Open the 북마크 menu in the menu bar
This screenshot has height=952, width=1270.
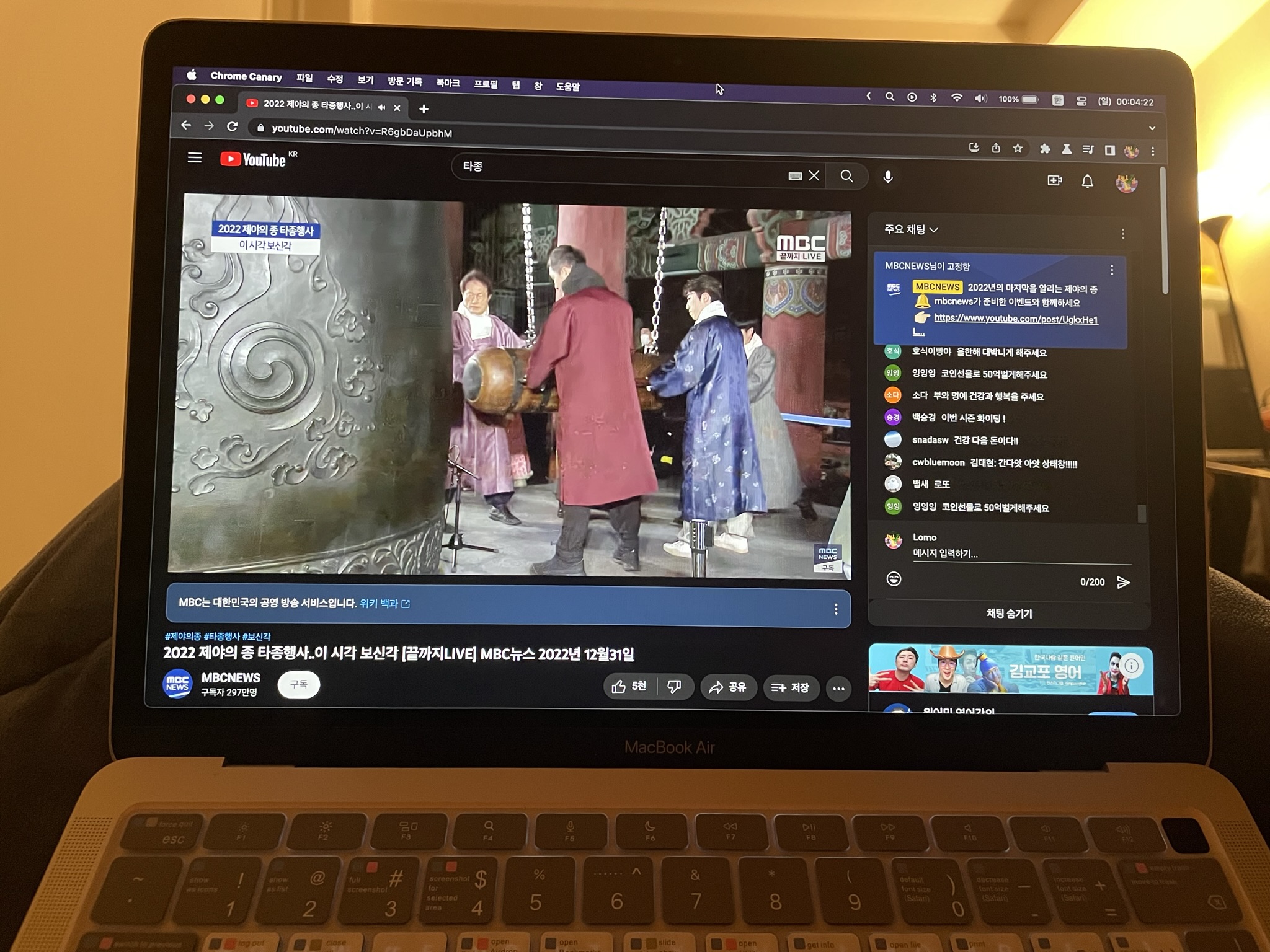pyautogui.click(x=448, y=82)
